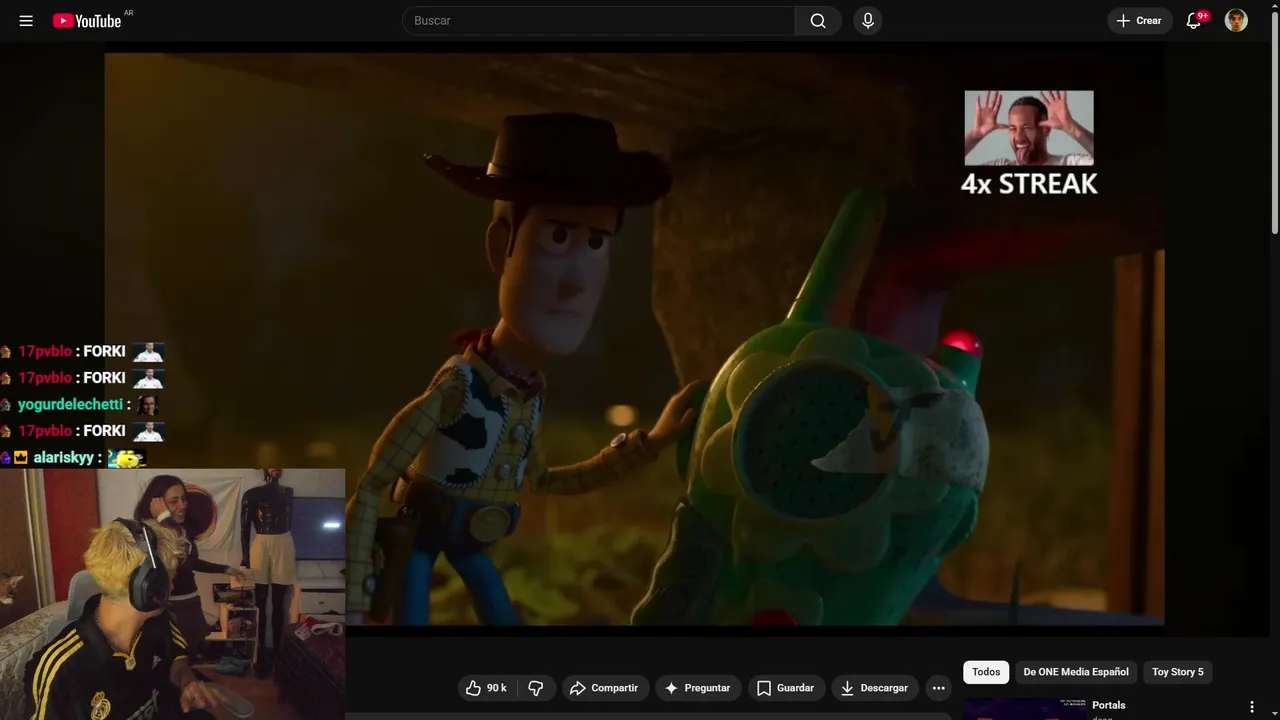Go to YouTube home via logo
Viewport: 1280px width, 720px height.
[88, 21]
